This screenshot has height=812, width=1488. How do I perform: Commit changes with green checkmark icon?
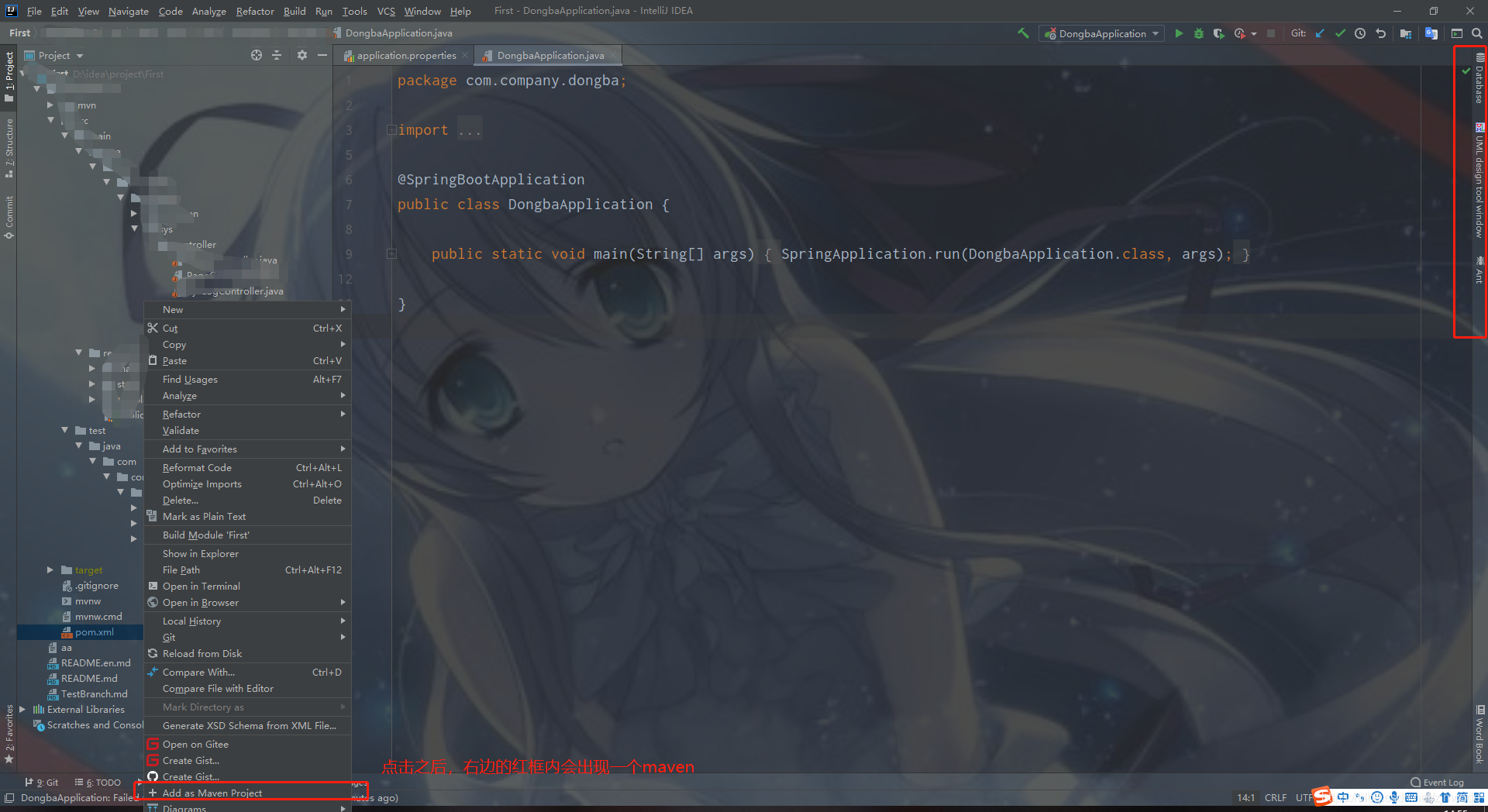coord(1340,33)
